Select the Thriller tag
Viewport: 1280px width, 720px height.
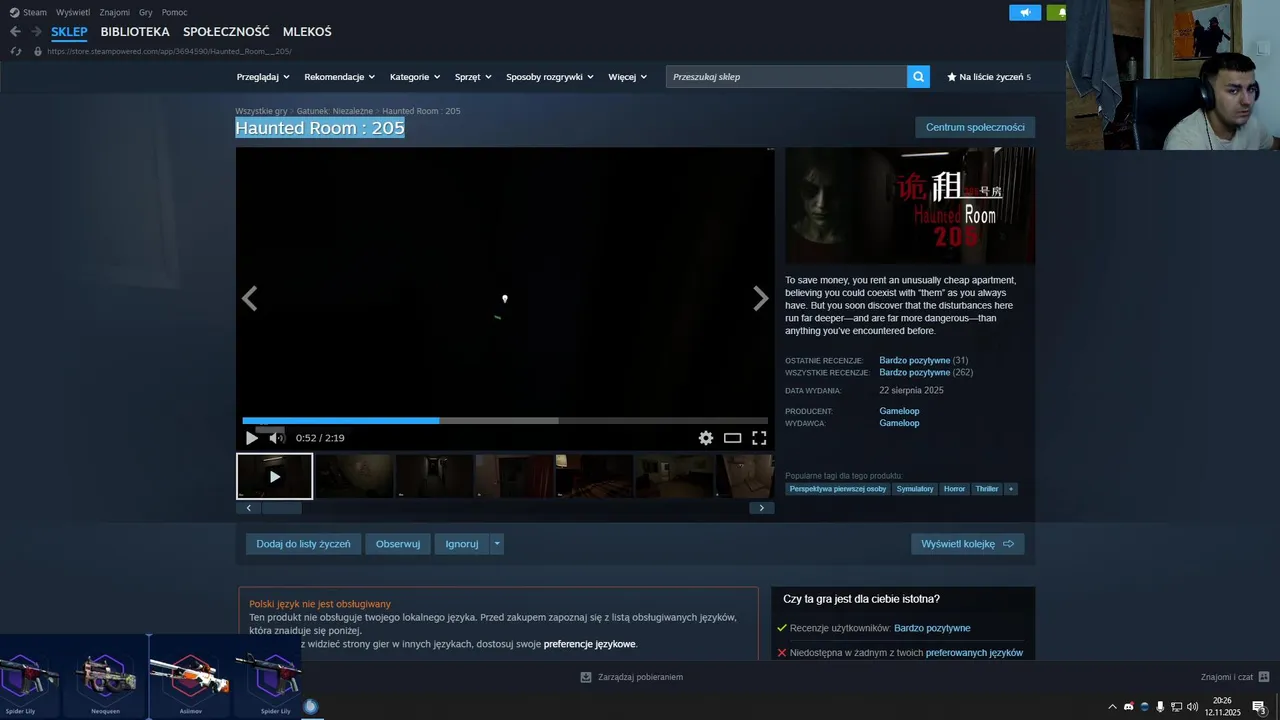click(987, 489)
